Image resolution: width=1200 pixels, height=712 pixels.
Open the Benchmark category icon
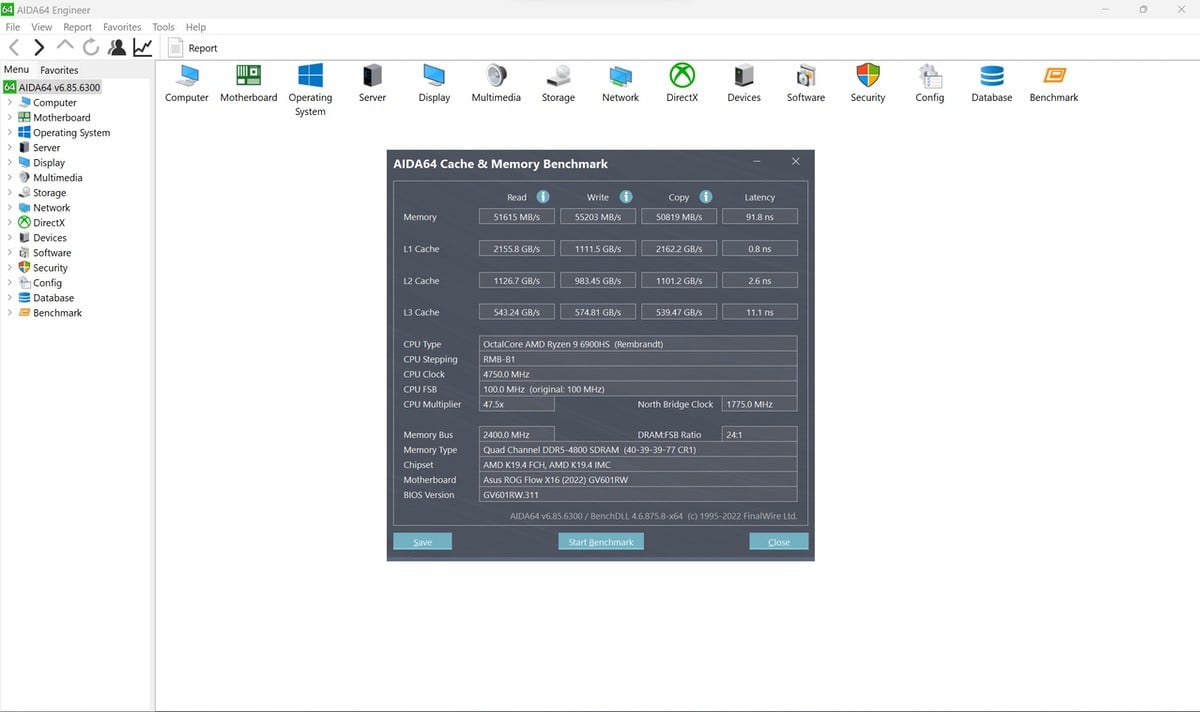(x=1054, y=75)
